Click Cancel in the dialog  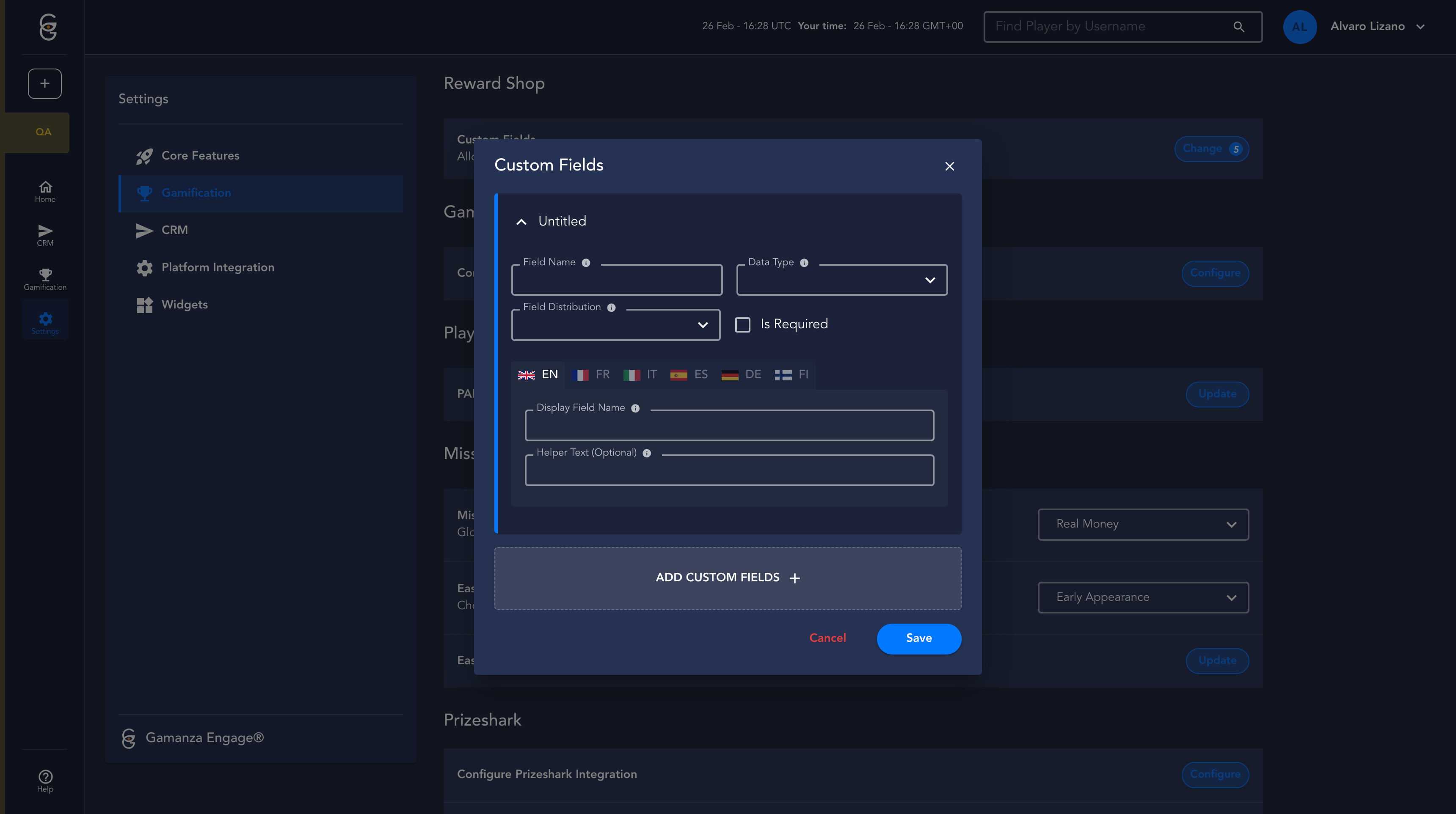(827, 638)
